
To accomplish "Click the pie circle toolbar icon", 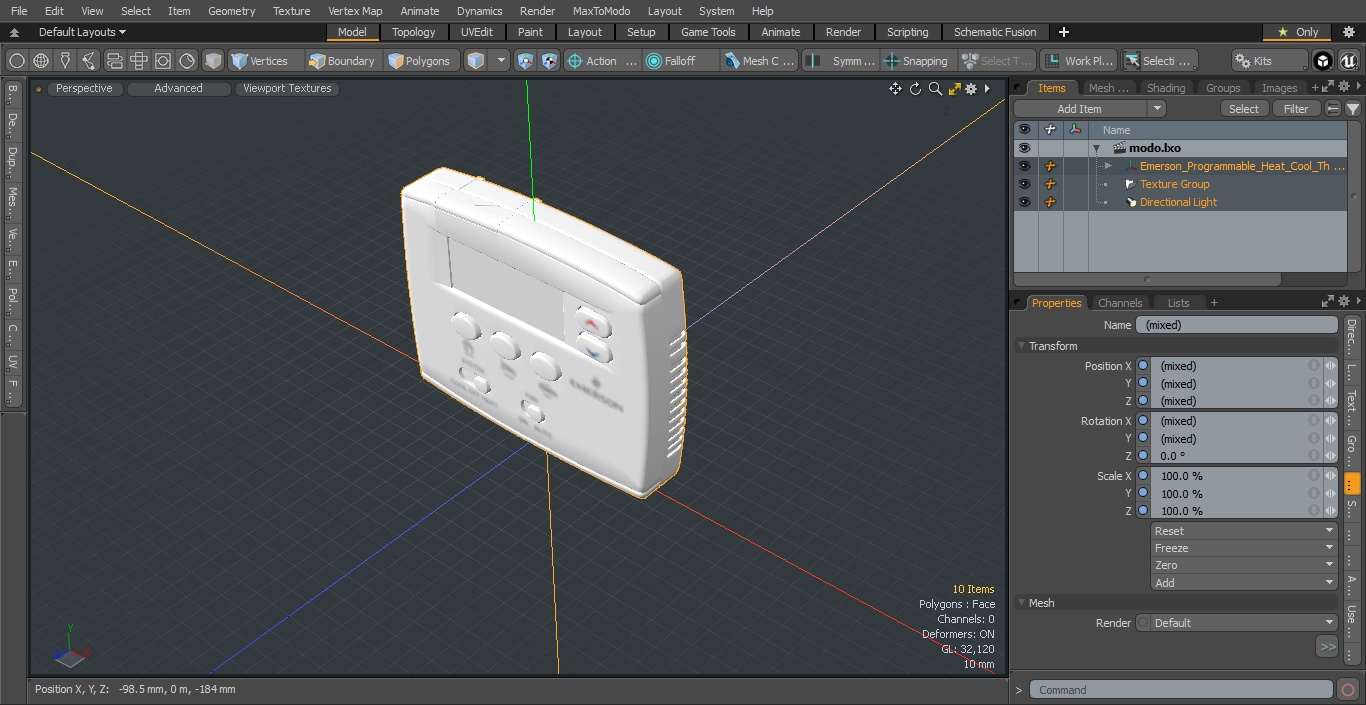I will 187,61.
